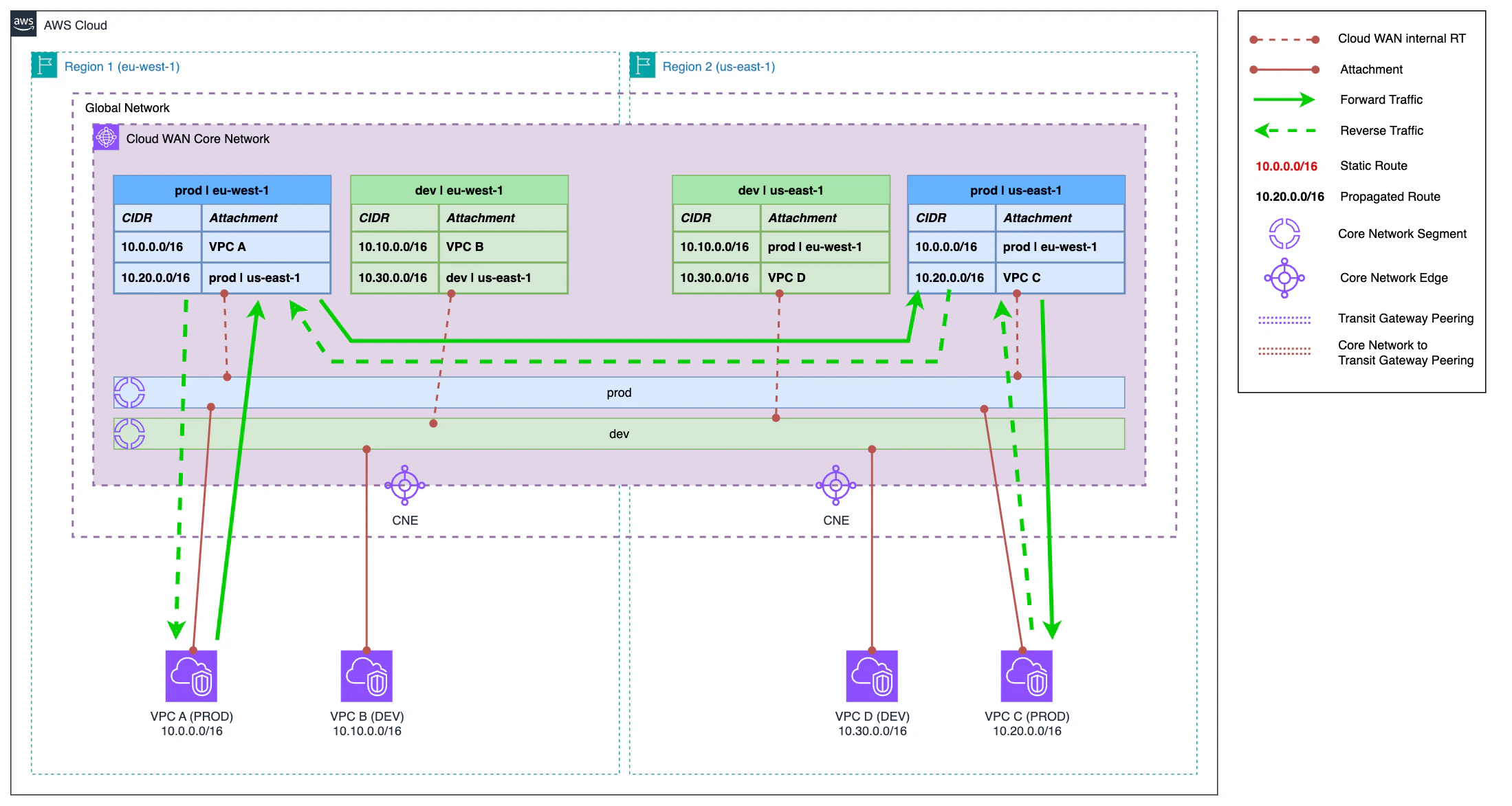Switch to the prod segment bar
Image resolution: width=1512 pixels, height=806 pixels.
[619, 392]
